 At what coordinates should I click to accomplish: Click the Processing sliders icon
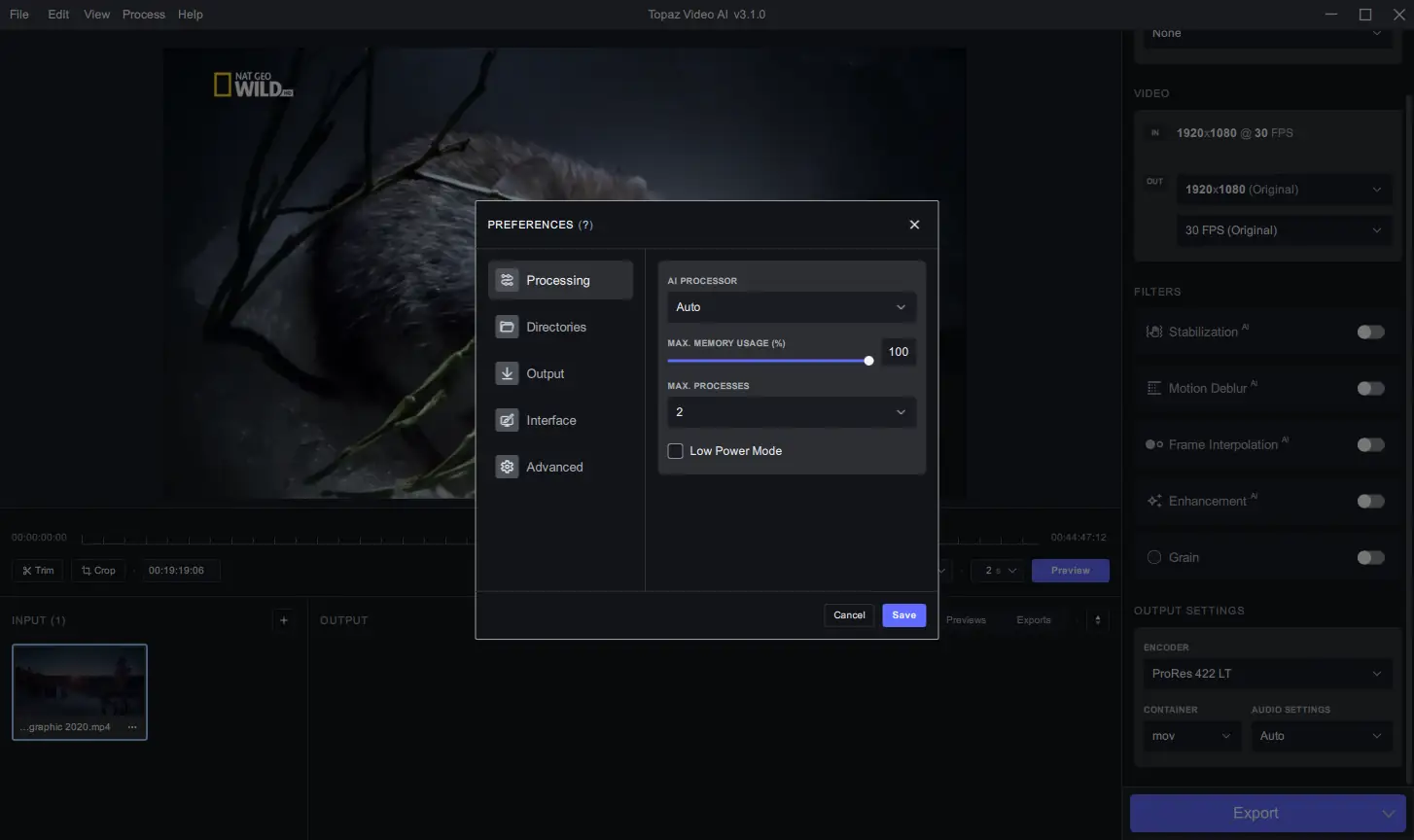[507, 280]
